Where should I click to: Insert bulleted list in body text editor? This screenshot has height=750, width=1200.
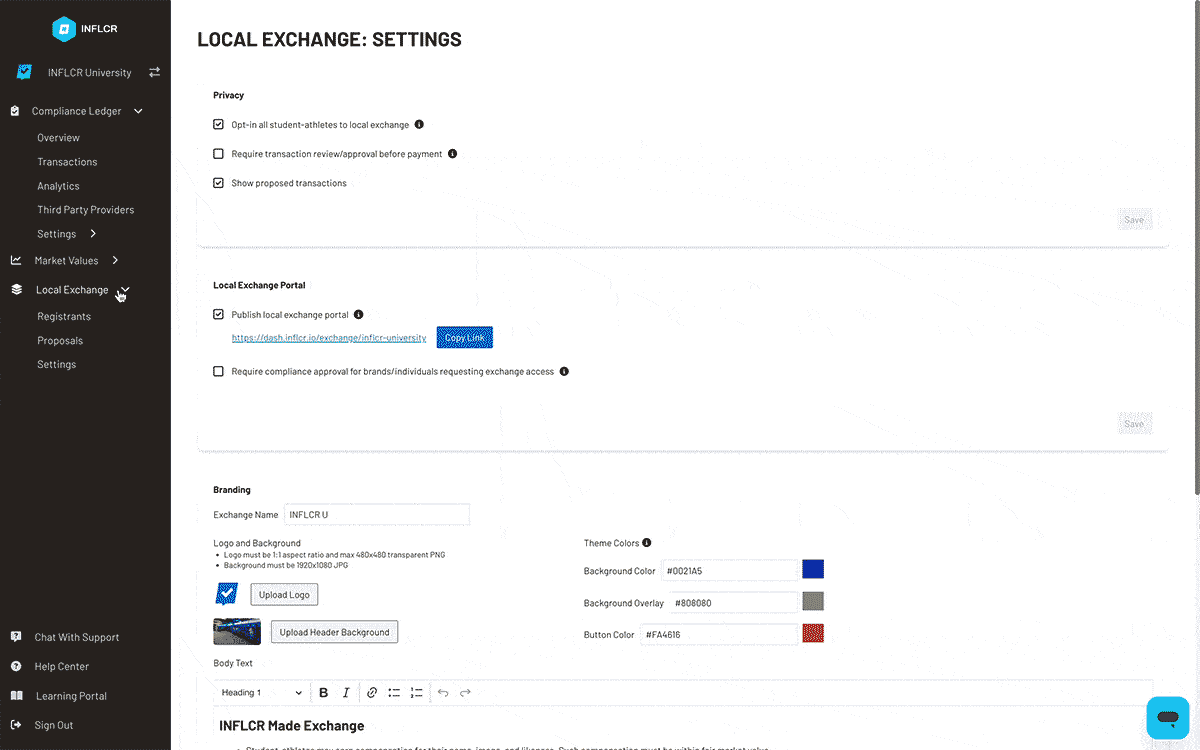[394, 692]
